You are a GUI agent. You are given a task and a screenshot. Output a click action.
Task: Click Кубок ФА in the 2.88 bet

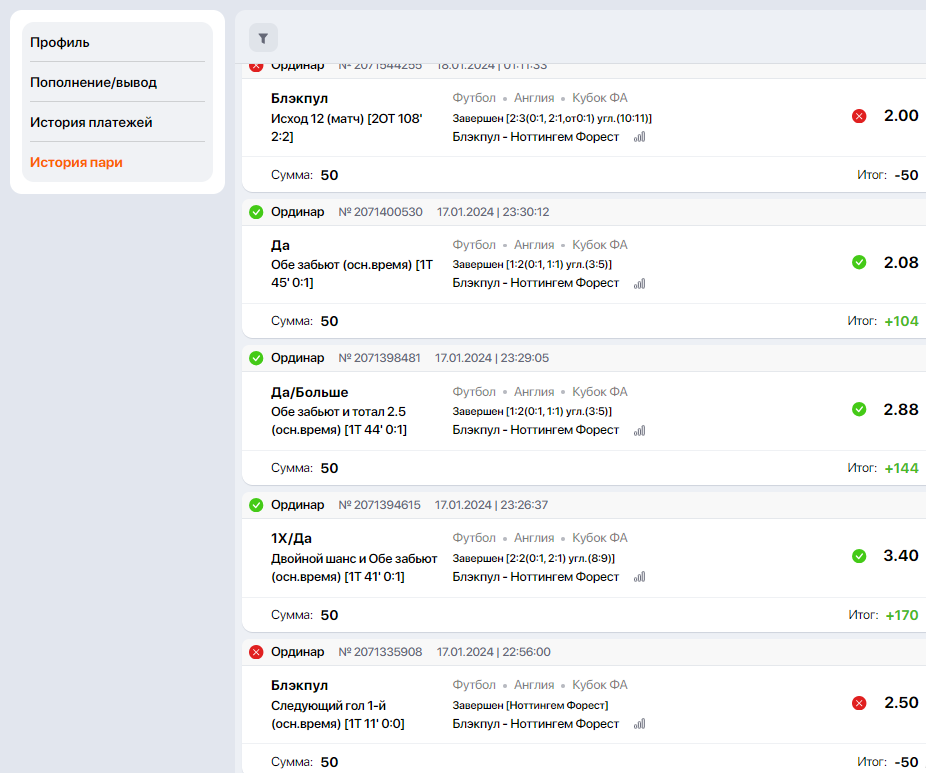pyautogui.click(x=599, y=392)
